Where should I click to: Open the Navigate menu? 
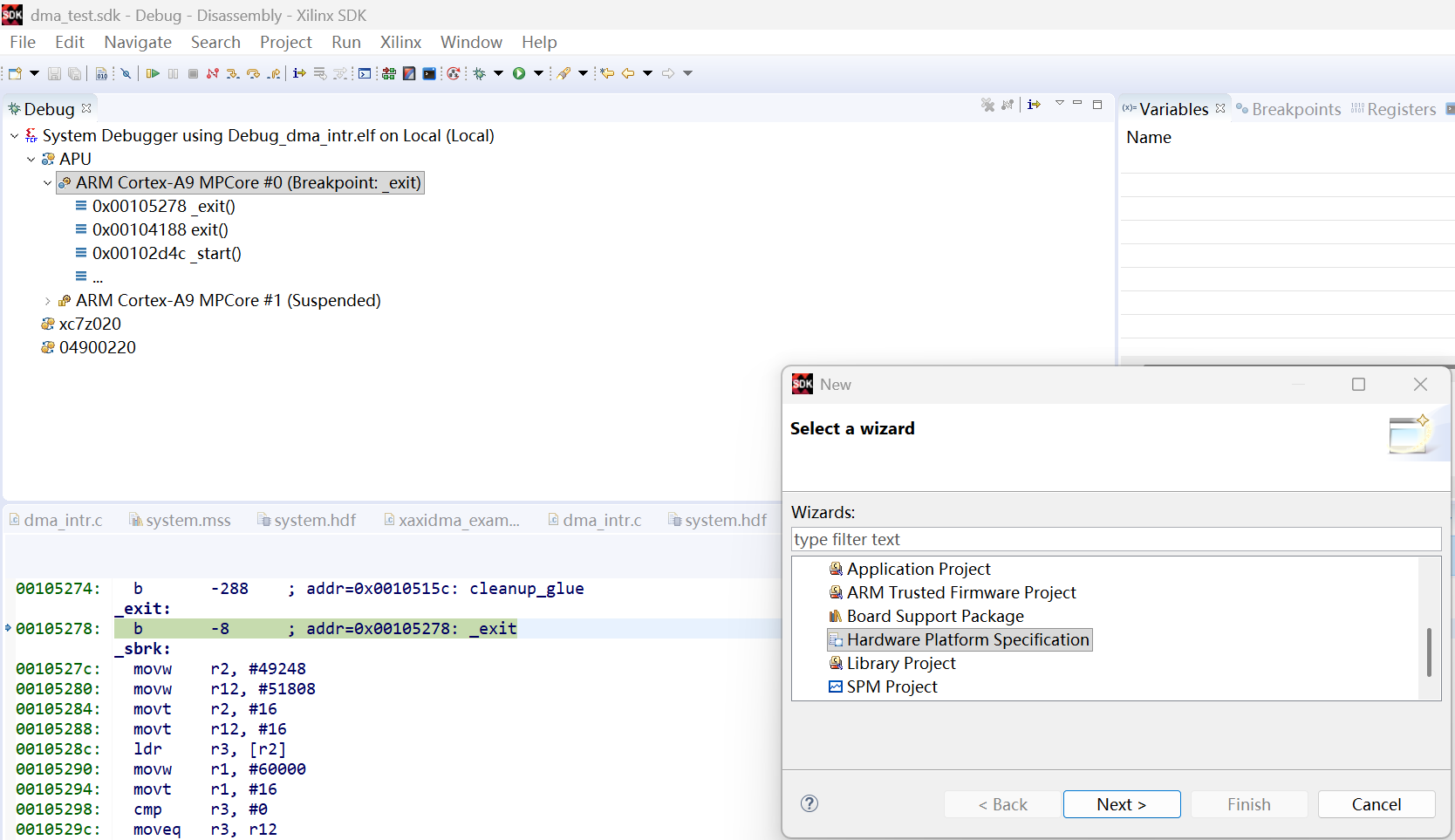pos(138,42)
